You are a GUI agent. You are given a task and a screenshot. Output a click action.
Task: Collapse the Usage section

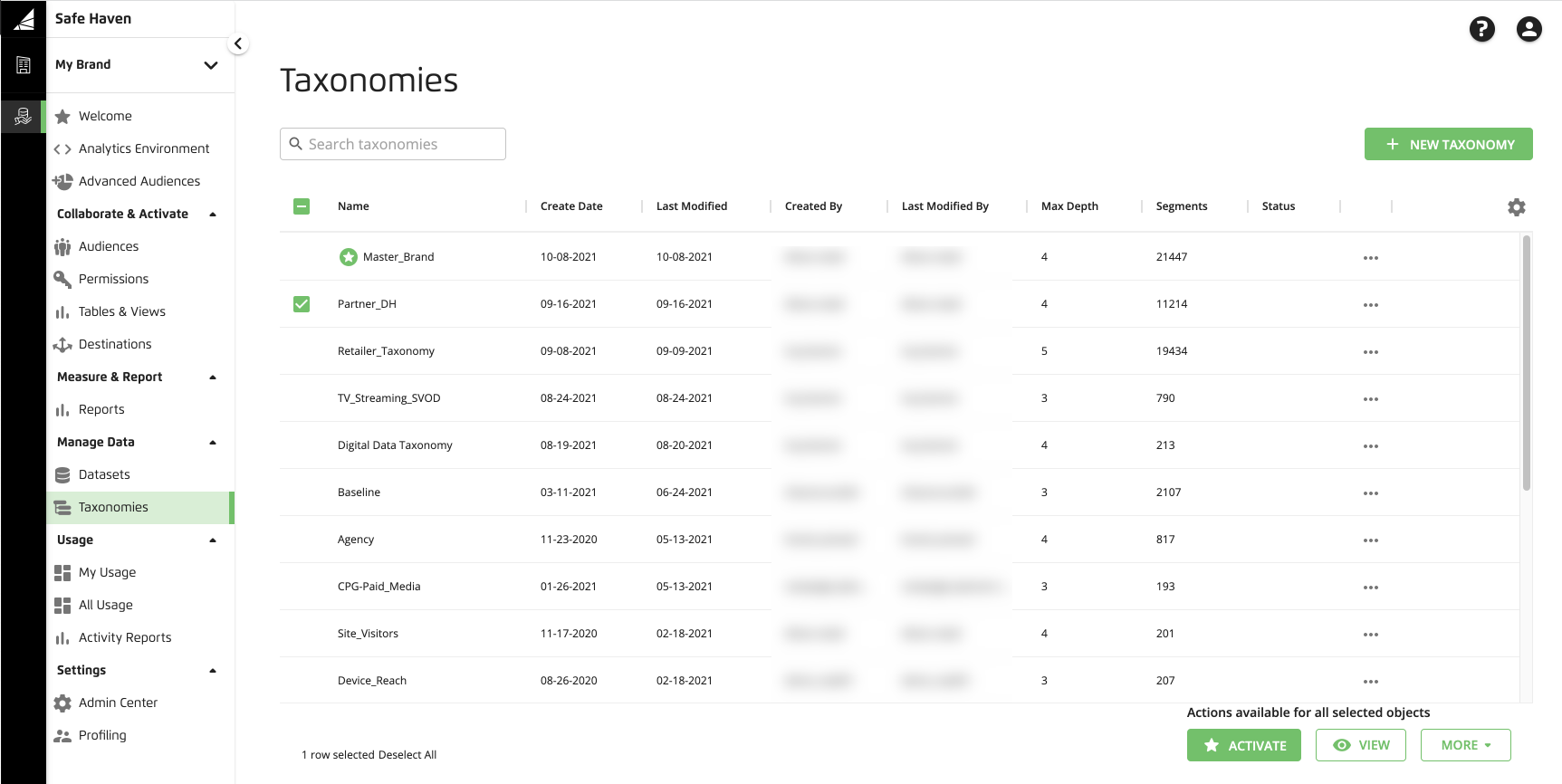pos(213,540)
